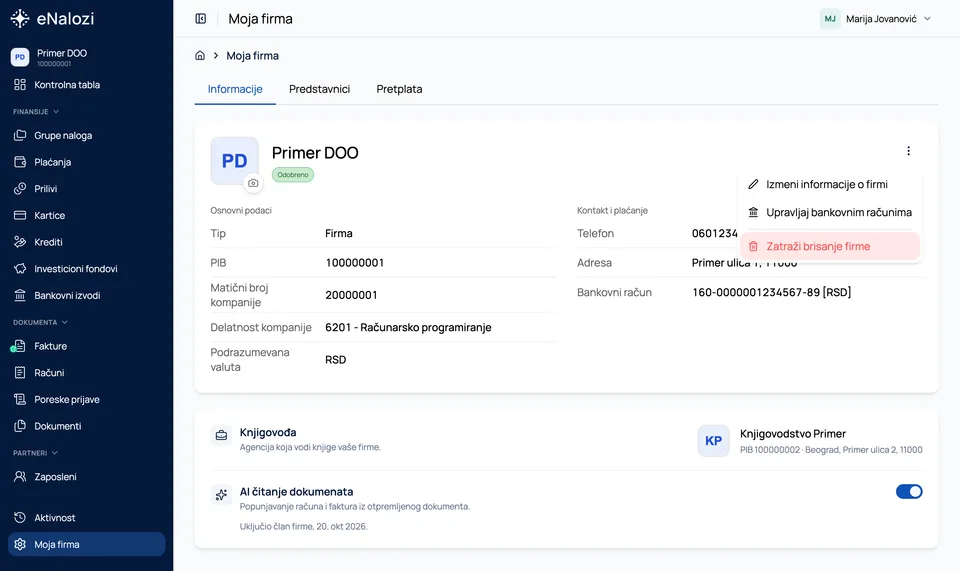Click PIB value 100000001 in the table

354,263
